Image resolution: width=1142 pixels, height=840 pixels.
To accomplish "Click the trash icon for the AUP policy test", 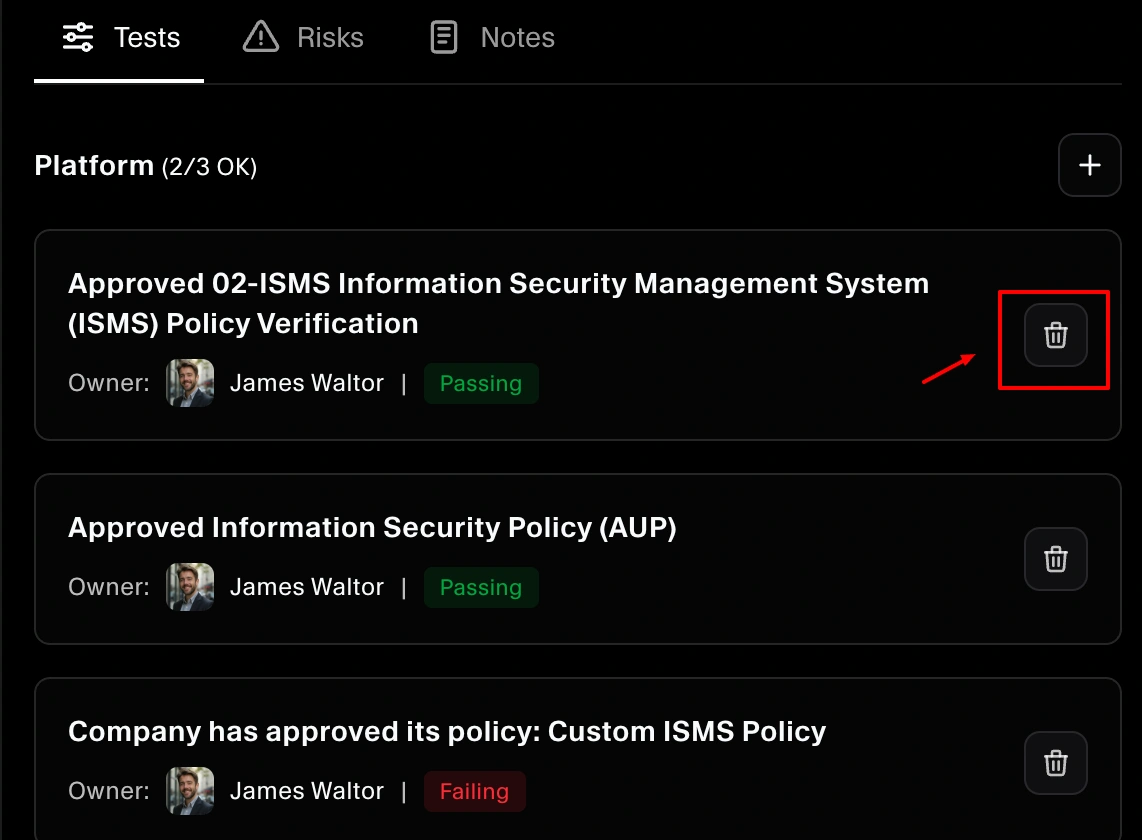I will [x=1055, y=559].
